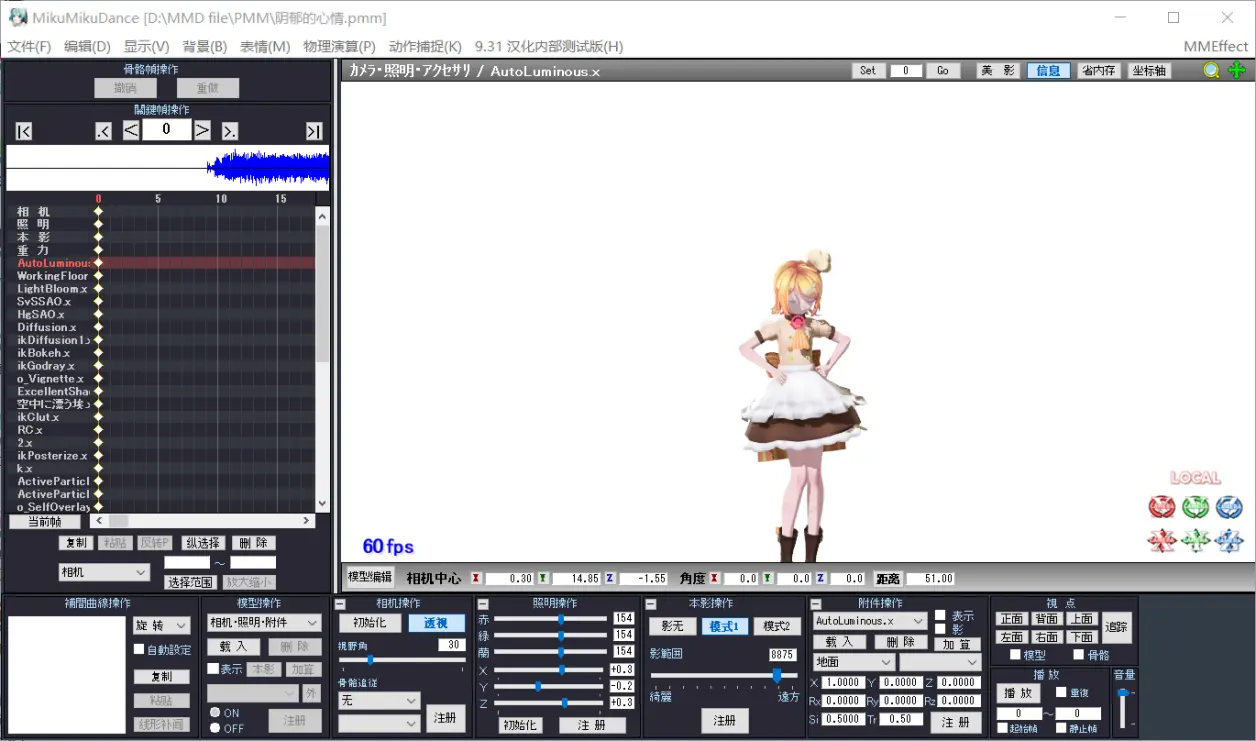Open the 地面 dropdown in 附件操作

tap(853, 662)
